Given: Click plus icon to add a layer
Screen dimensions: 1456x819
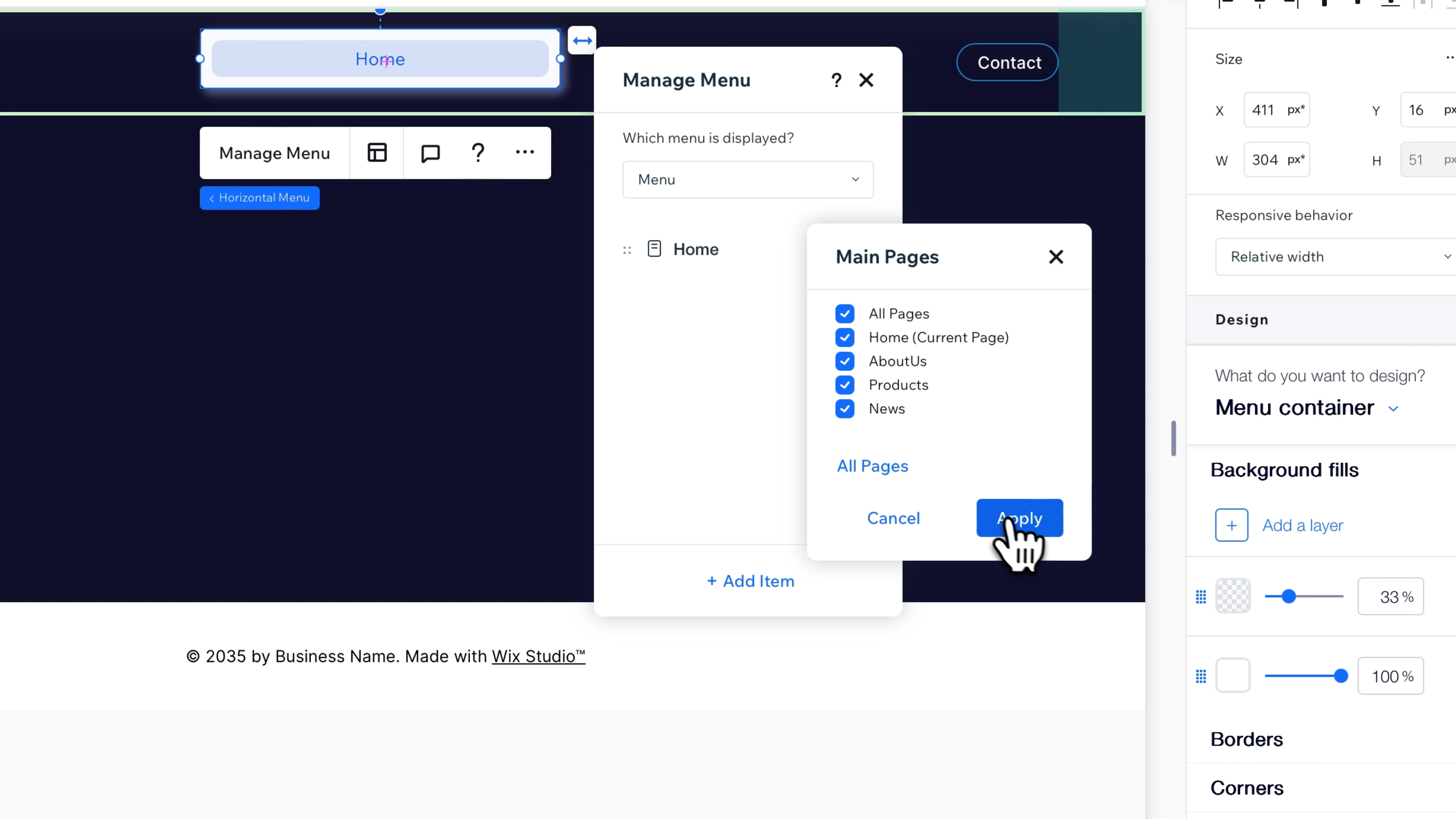Looking at the screenshot, I should [x=1232, y=525].
